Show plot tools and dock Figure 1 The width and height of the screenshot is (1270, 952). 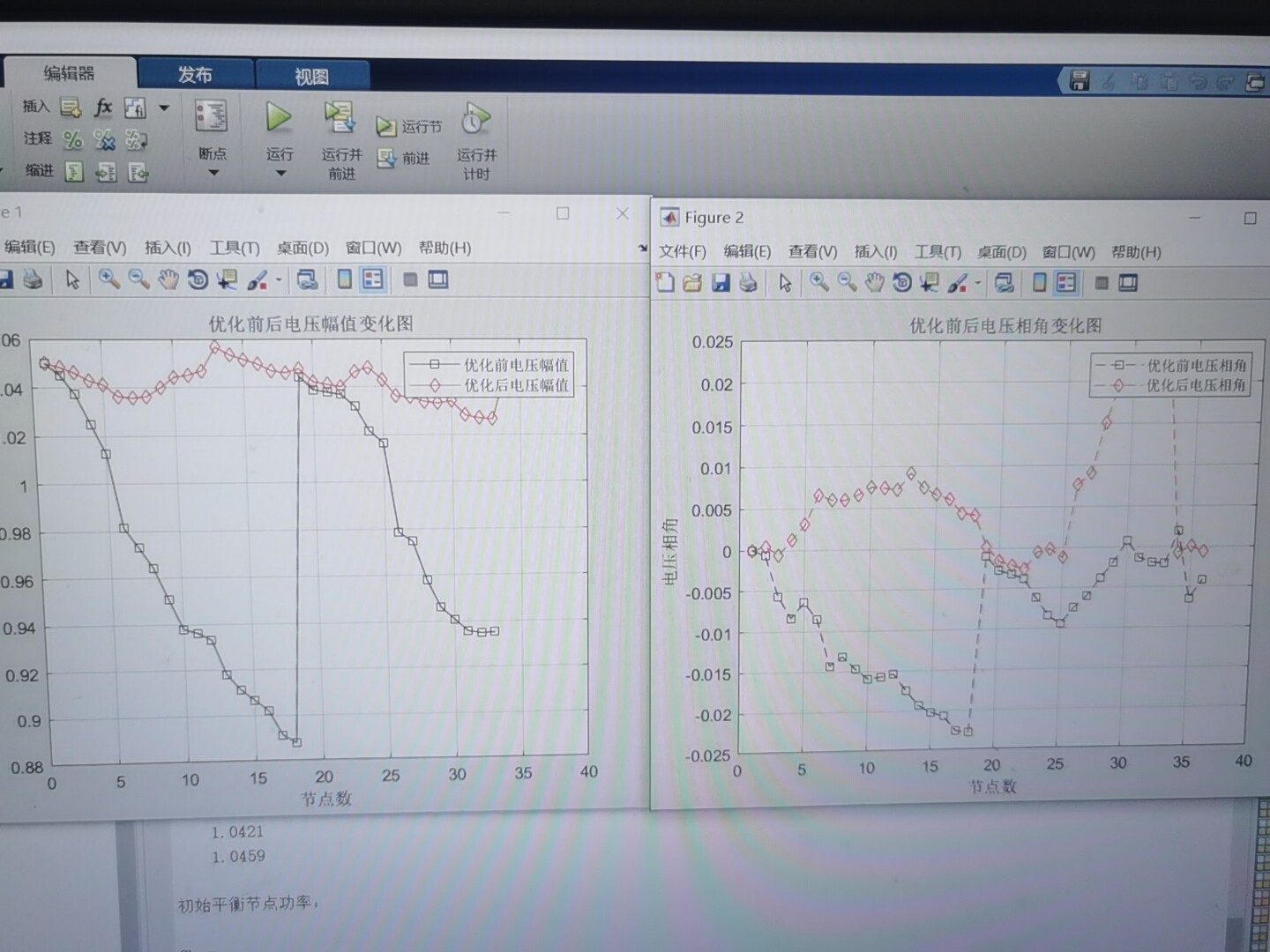(x=438, y=280)
